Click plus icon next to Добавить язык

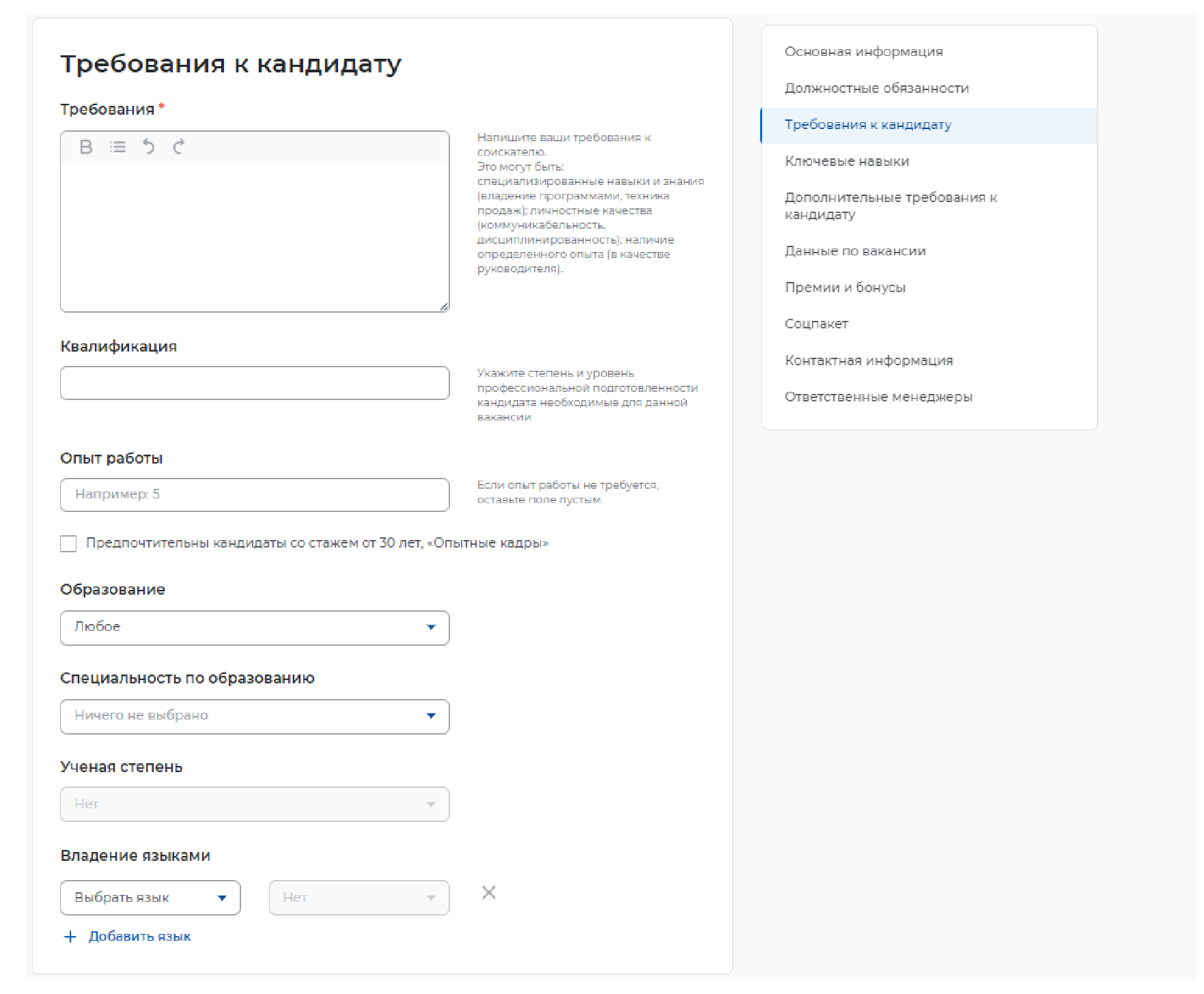click(70, 937)
